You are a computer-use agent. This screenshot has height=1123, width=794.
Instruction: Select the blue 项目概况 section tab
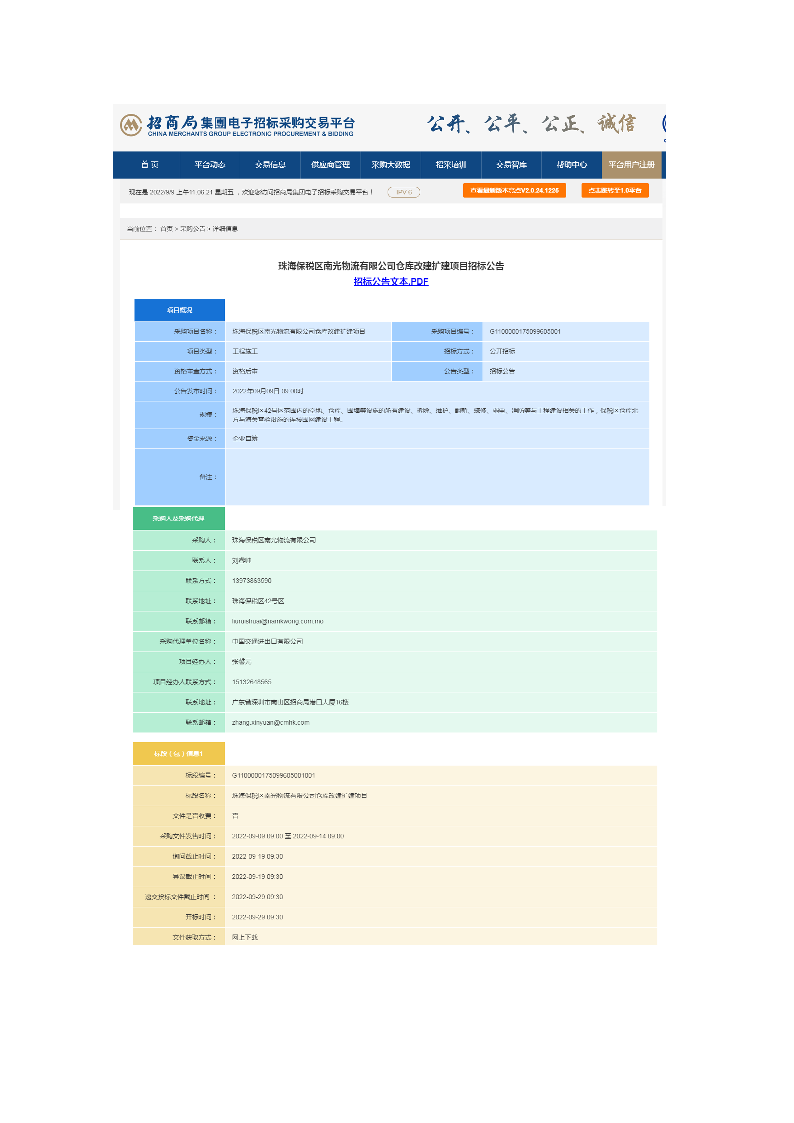click(x=179, y=310)
